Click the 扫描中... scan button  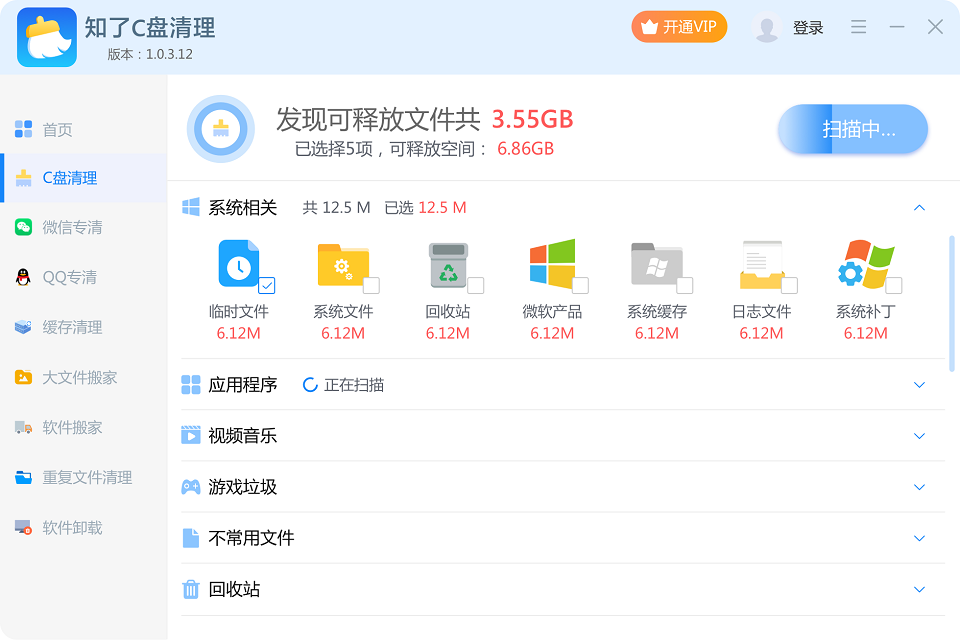click(853, 129)
